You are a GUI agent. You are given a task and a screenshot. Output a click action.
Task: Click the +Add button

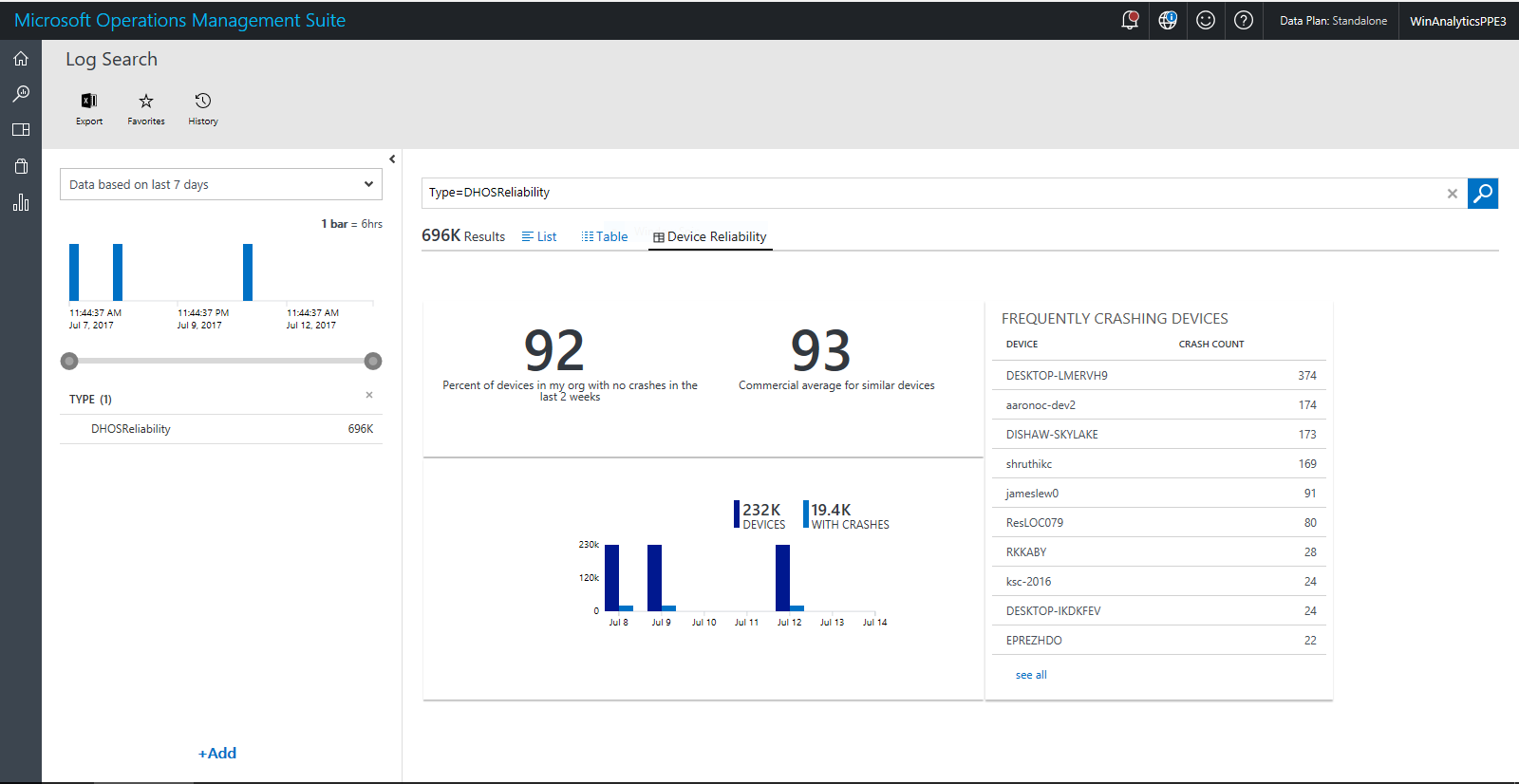pos(217,753)
